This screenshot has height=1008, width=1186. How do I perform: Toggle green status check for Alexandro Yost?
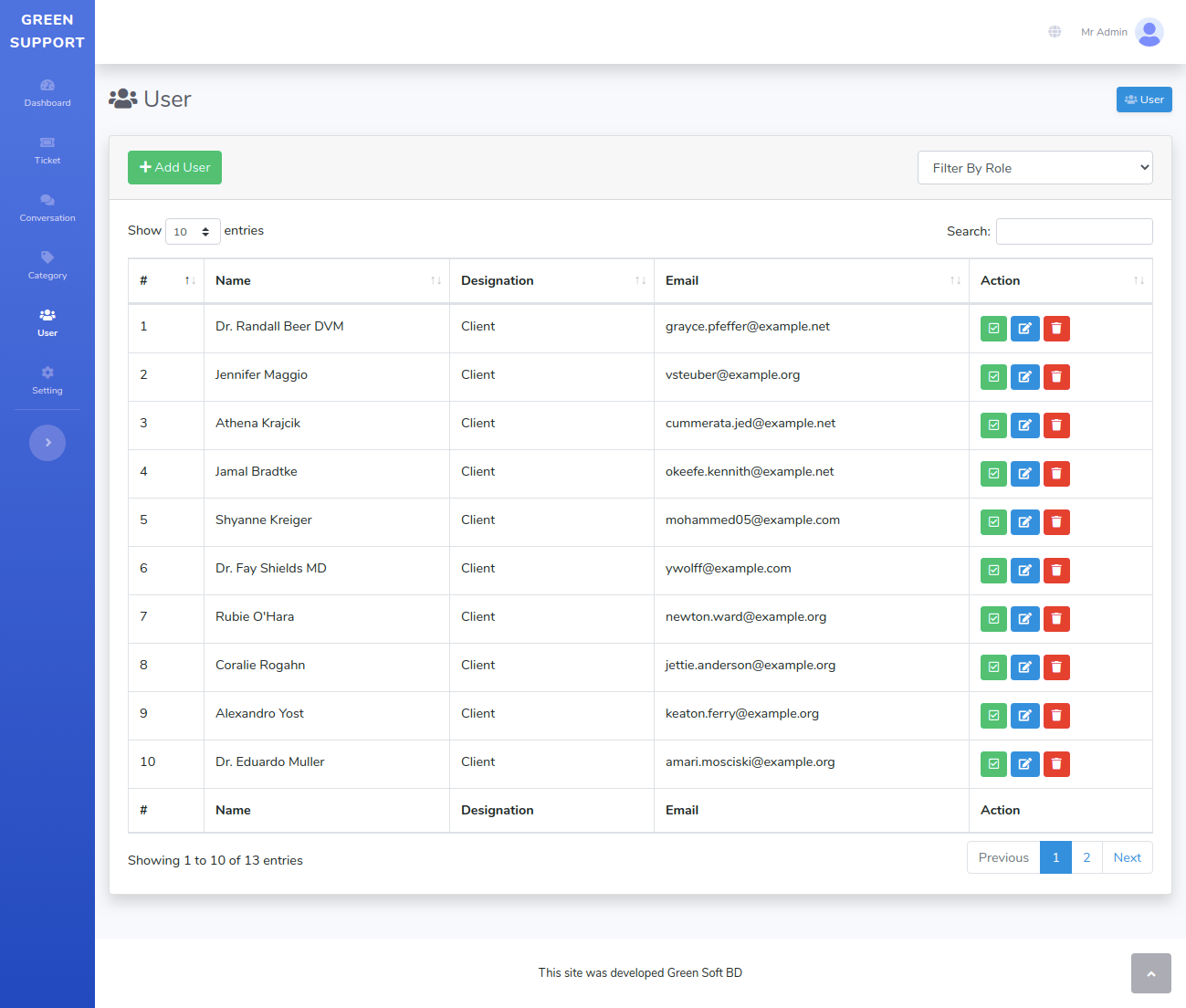click(993, 716)
